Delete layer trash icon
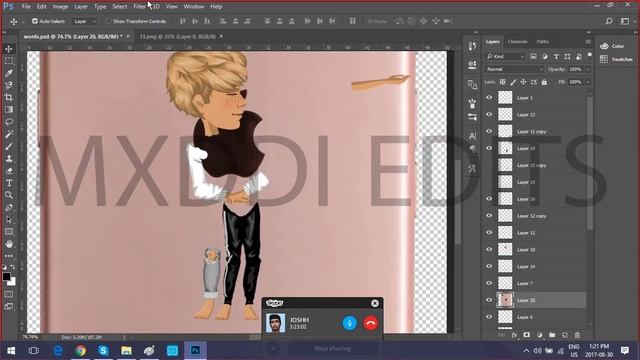 pyautogui.click(x=577, y=335)
